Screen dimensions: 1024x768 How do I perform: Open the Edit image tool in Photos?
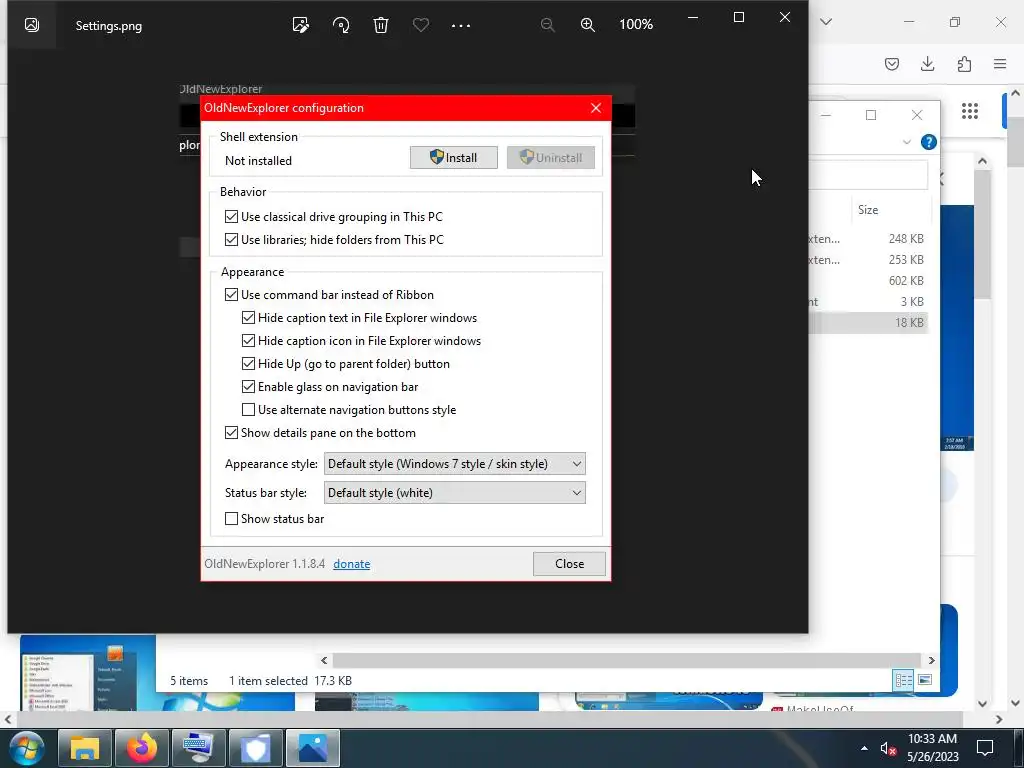tap(300, 25)
